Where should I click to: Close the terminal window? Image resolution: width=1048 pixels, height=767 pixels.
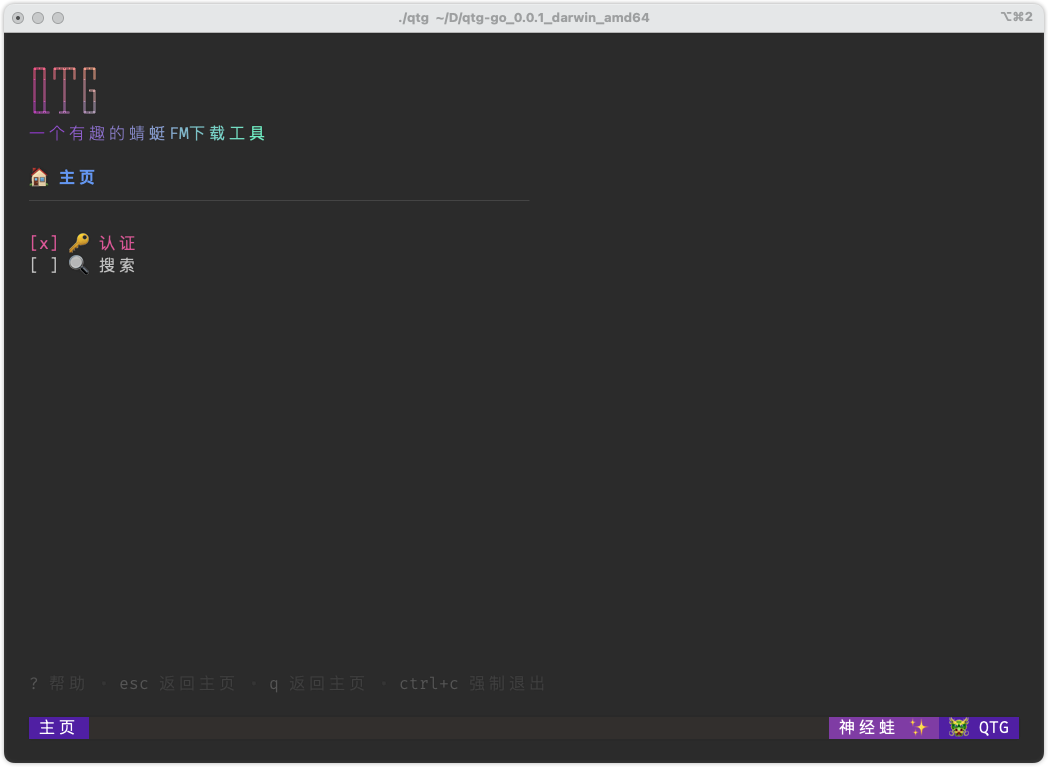coord(19,18)
